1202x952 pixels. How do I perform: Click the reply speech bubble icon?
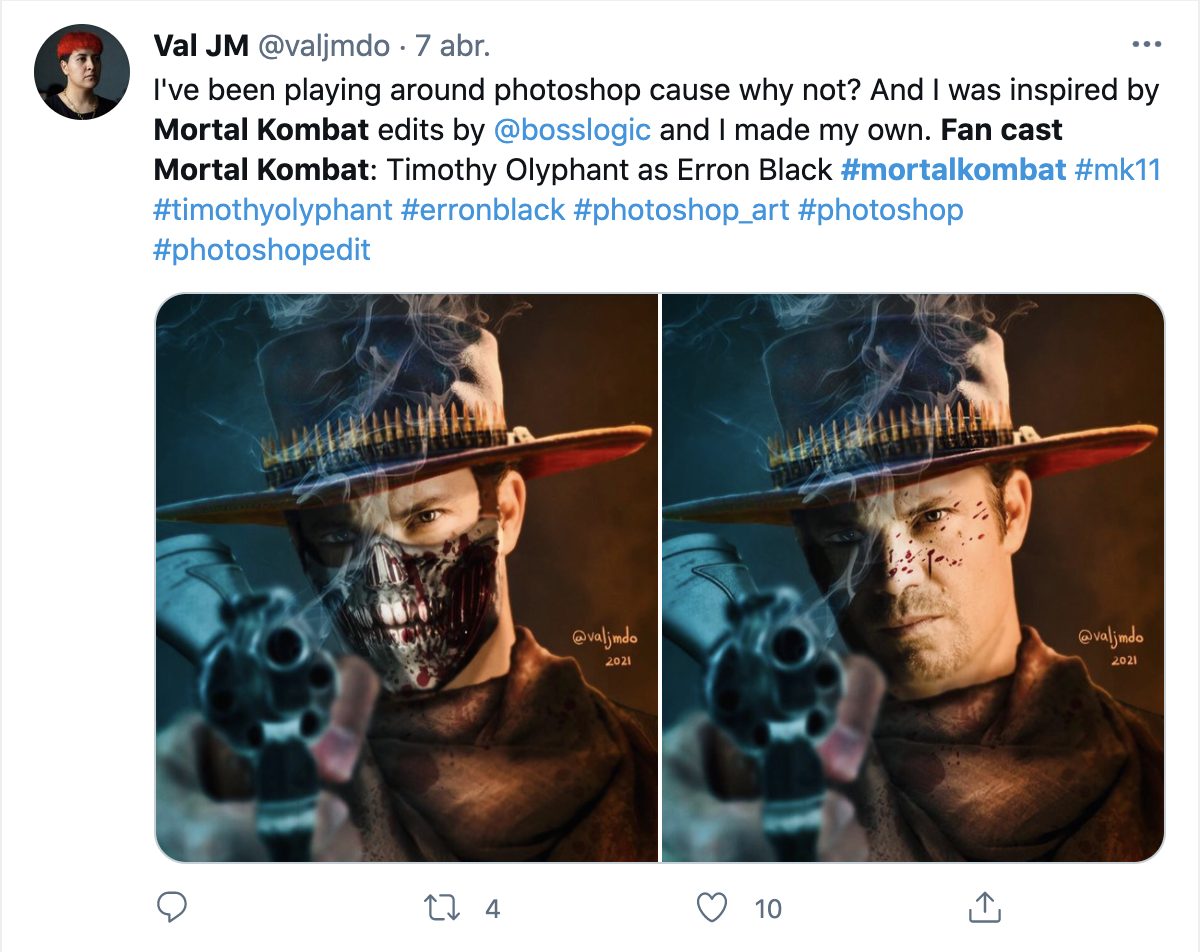click(173, 908)
